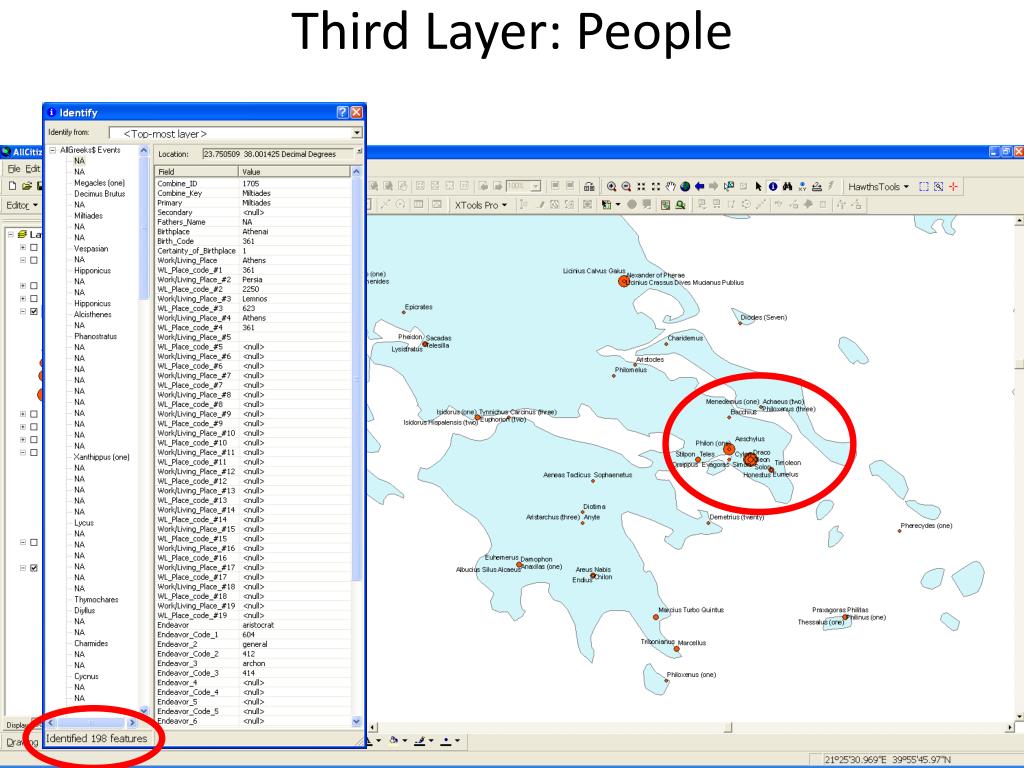
Task: Uncheck the checked layer above the orange symbols
Action: (x=34, y=312)
